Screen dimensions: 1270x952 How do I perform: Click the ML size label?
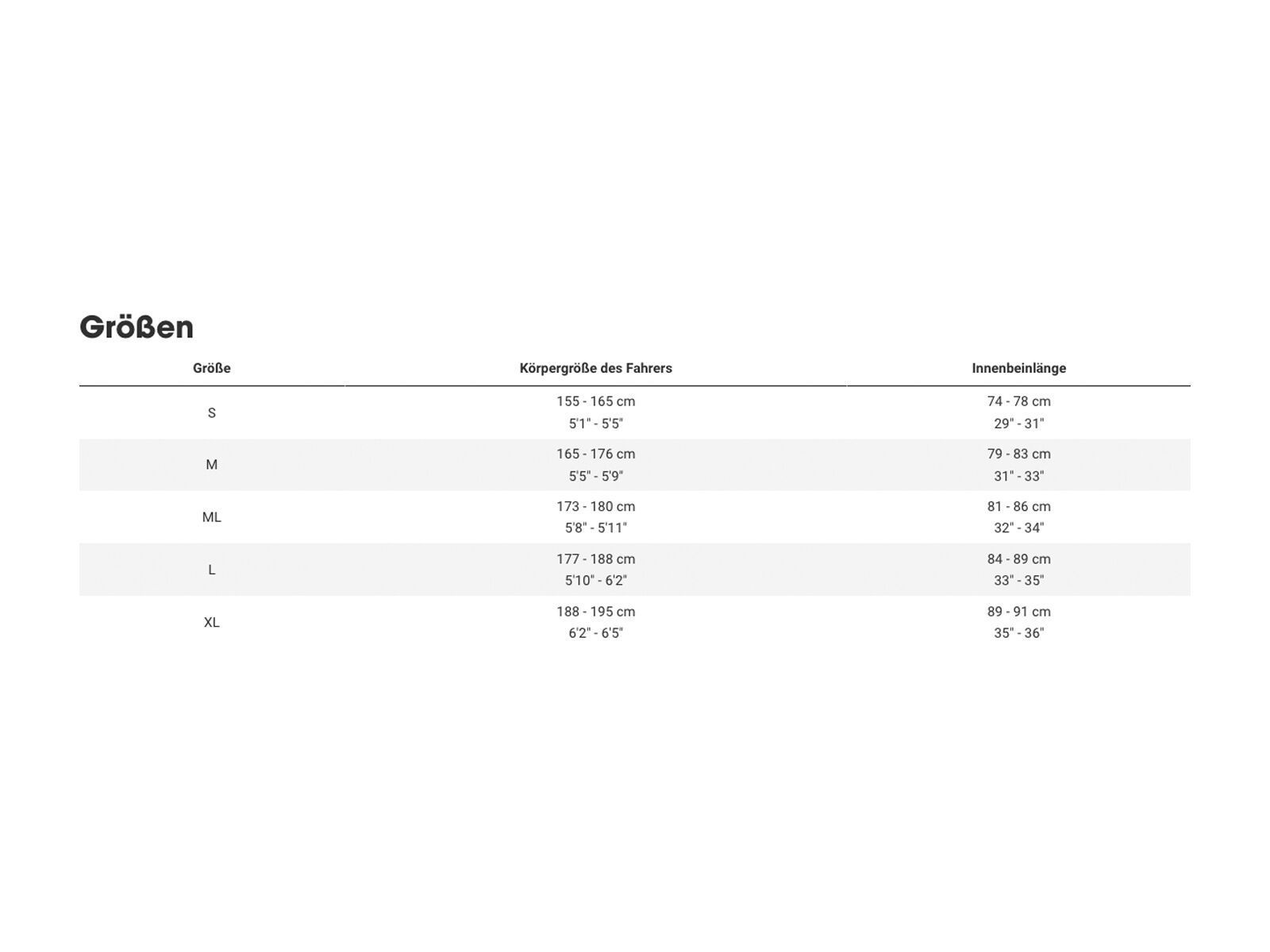(x=211, y=517)
